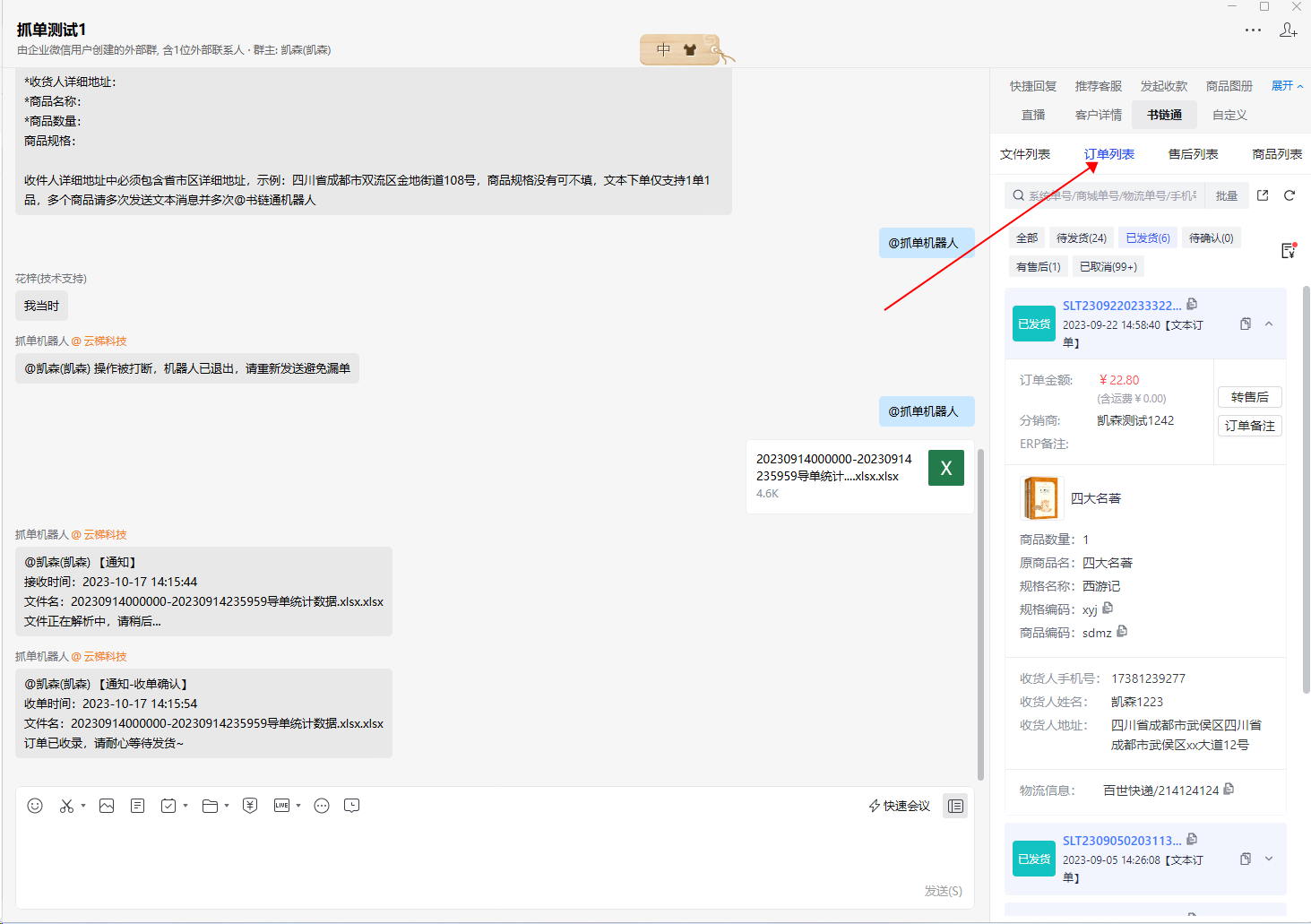Copy the 商品编码 sdmz value icon
Screen dimensions: 1311x924
coord(1122,631)
